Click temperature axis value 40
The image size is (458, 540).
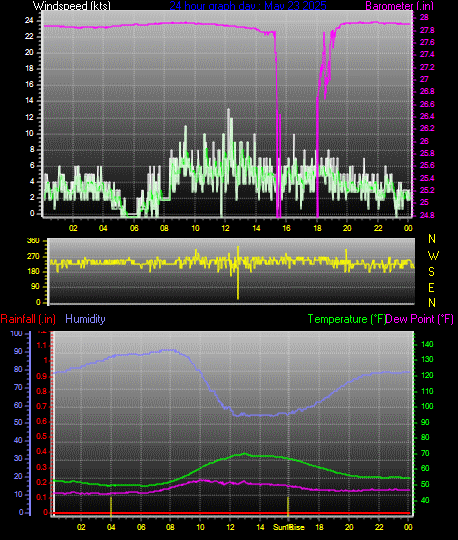click(425, 500)
